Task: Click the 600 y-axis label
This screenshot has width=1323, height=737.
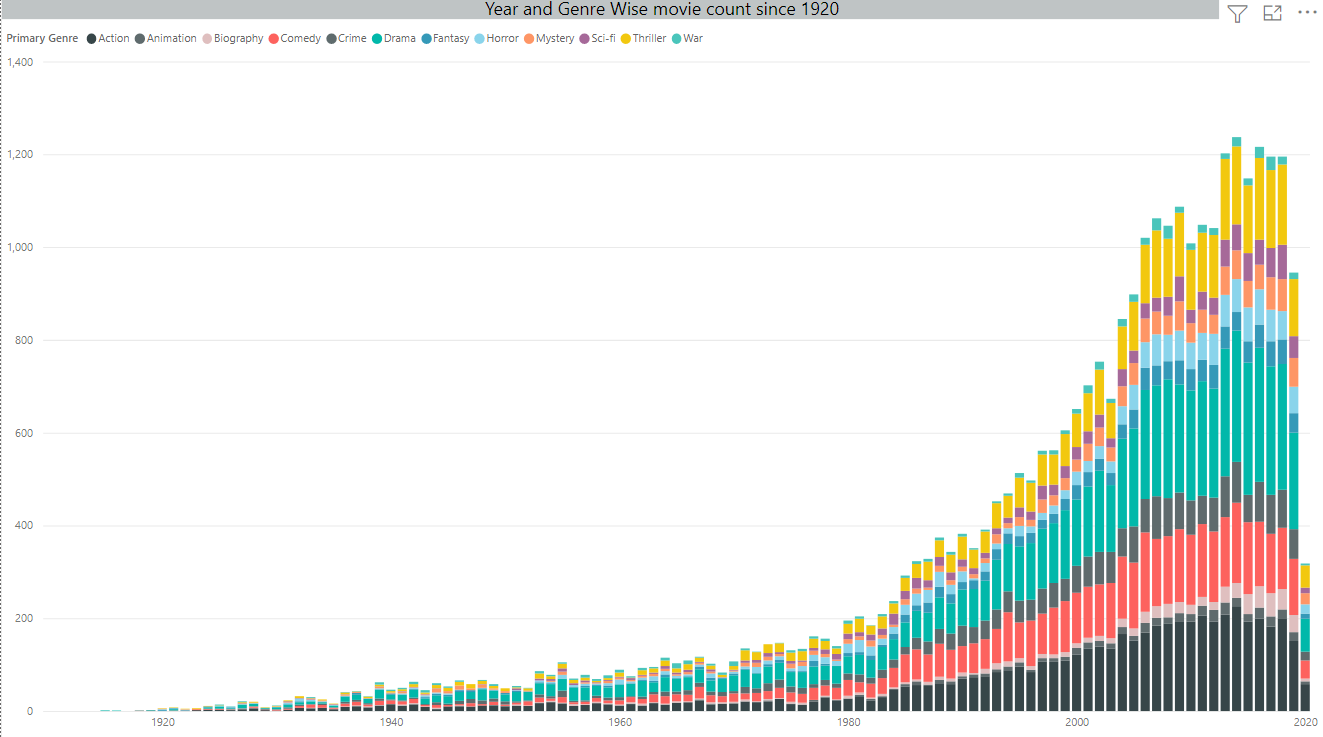Action: (x=25, y=433)
